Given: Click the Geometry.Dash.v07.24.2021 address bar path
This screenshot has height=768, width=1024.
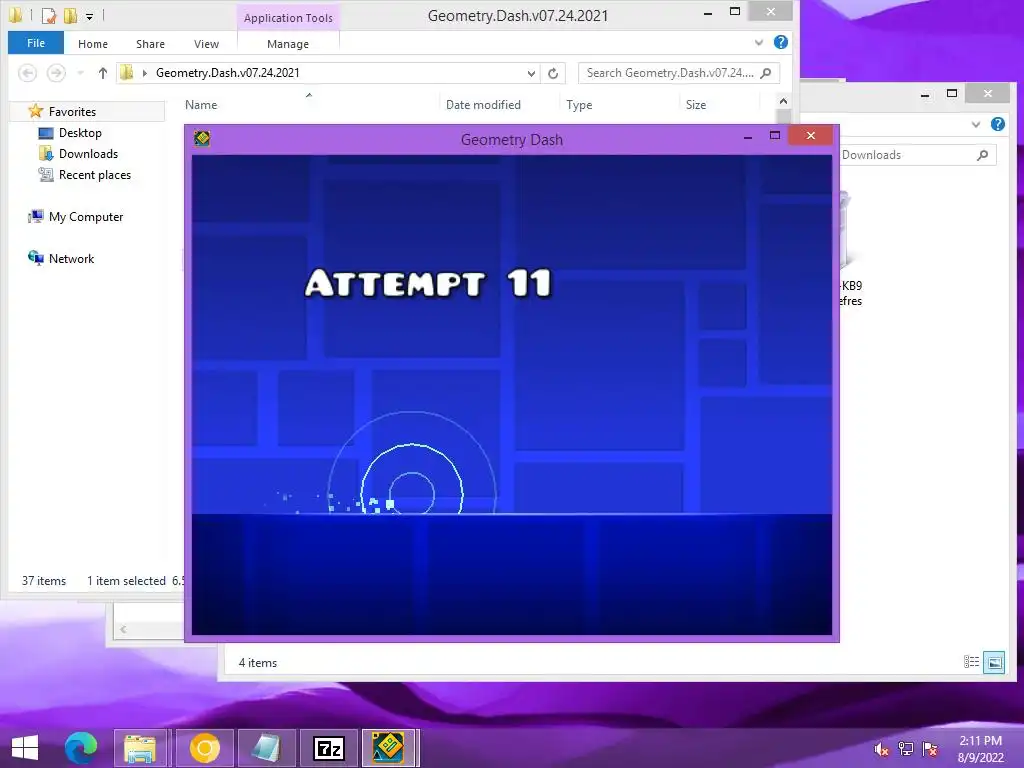Looking at the screenshot, I should [227, 73].
